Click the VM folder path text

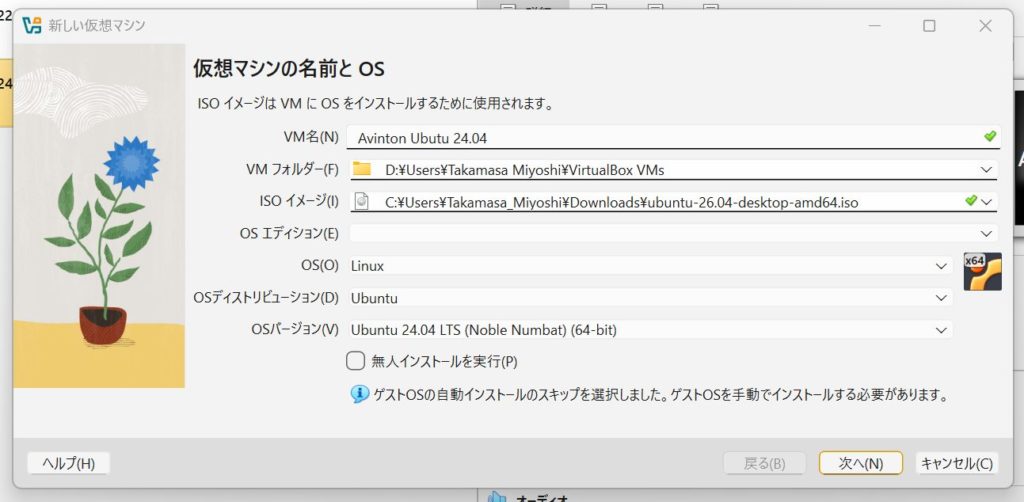tap(524, 170)
